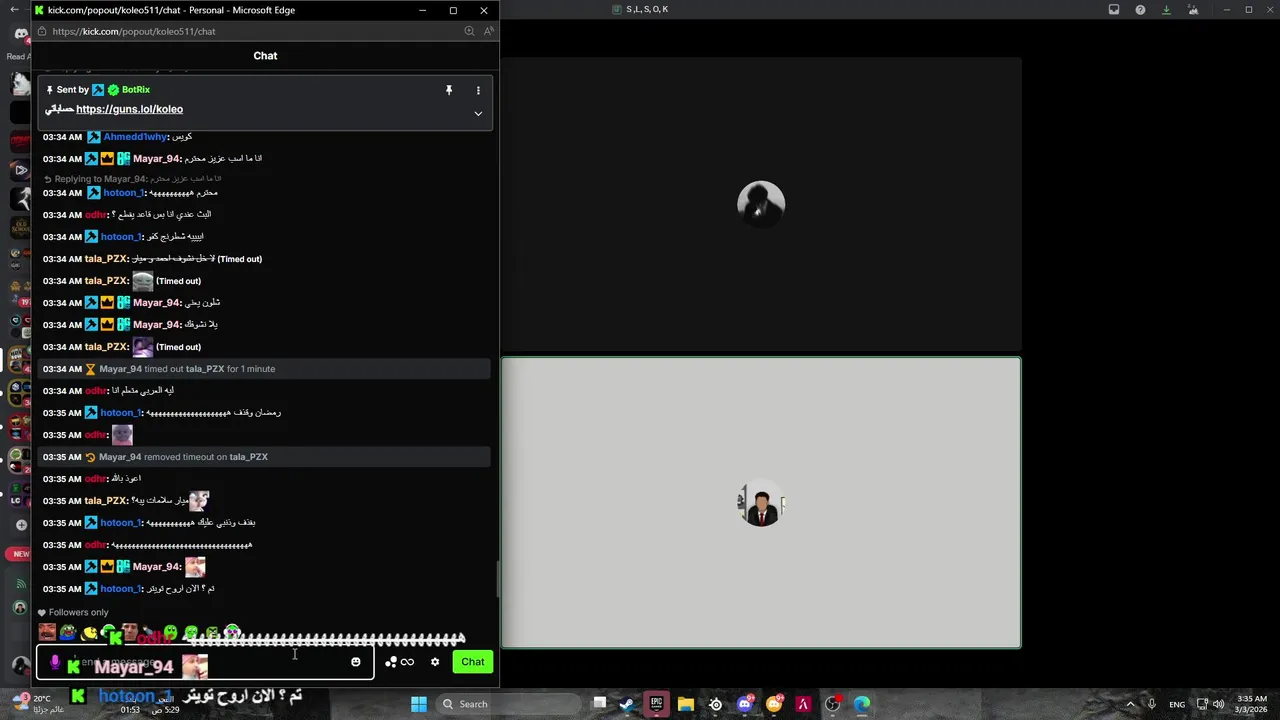Click the URL kick.com/popout/koleo511/chat in address bar
This screenshot has width=1280, height=720.
(x=134, y=31)
